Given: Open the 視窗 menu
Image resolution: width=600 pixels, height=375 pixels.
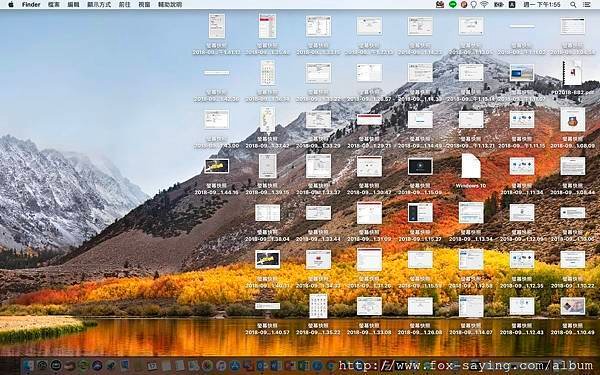Looking at the screenshot, I should [144, 5].
